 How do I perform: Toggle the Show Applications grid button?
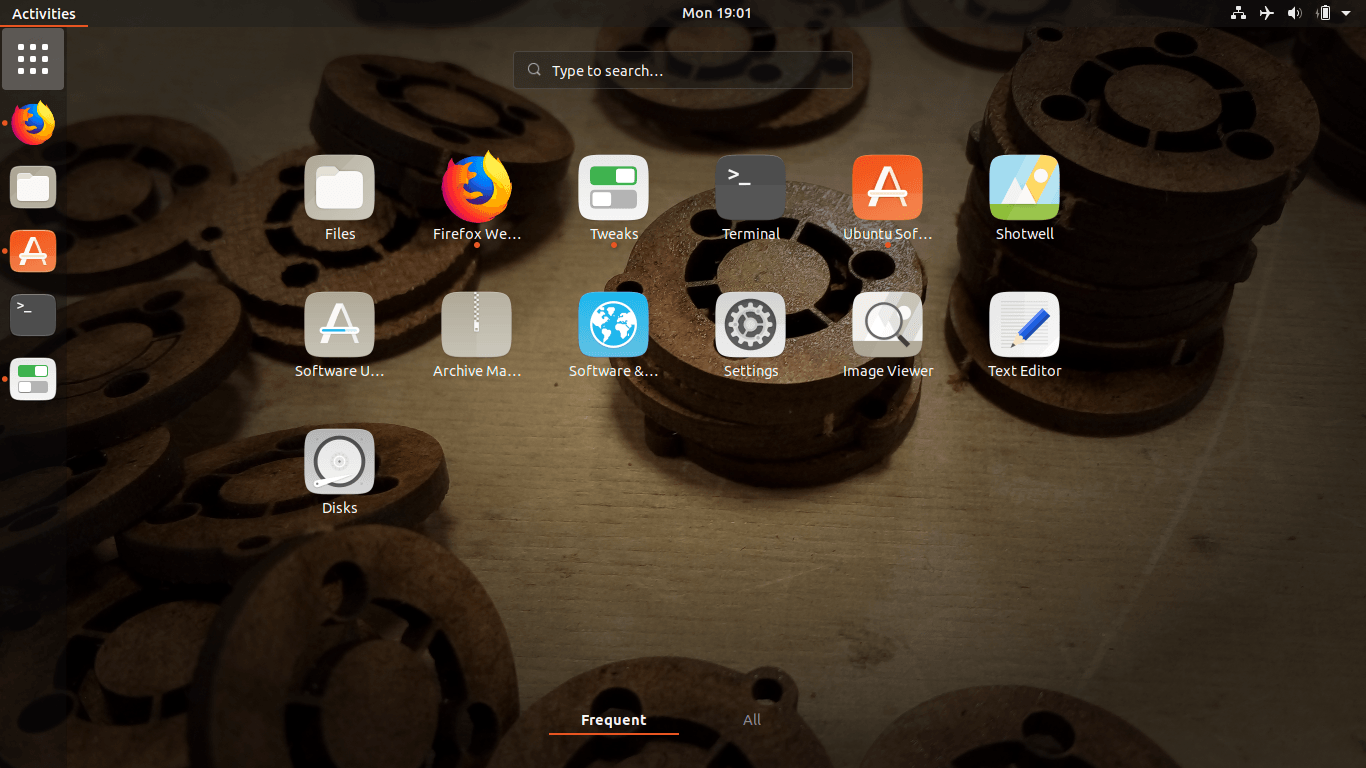[33, 59]
